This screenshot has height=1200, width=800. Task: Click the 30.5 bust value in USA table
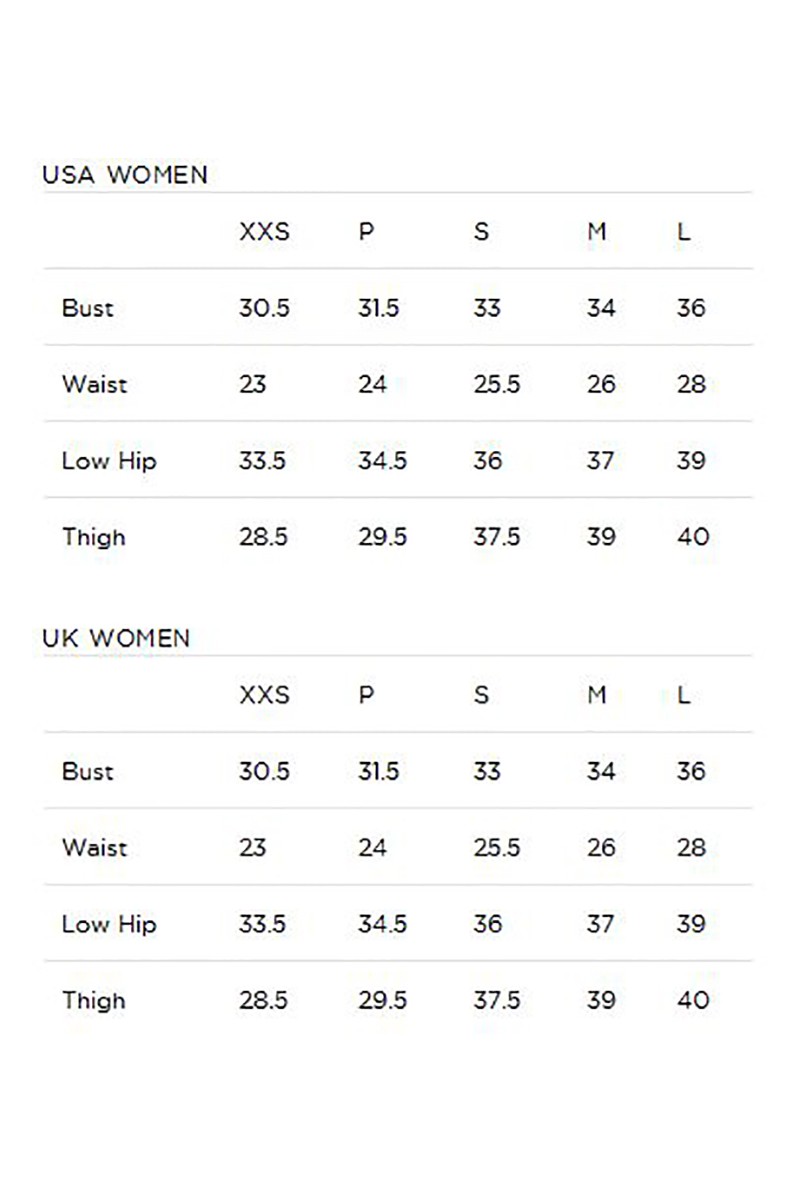[x=264, y=308]
